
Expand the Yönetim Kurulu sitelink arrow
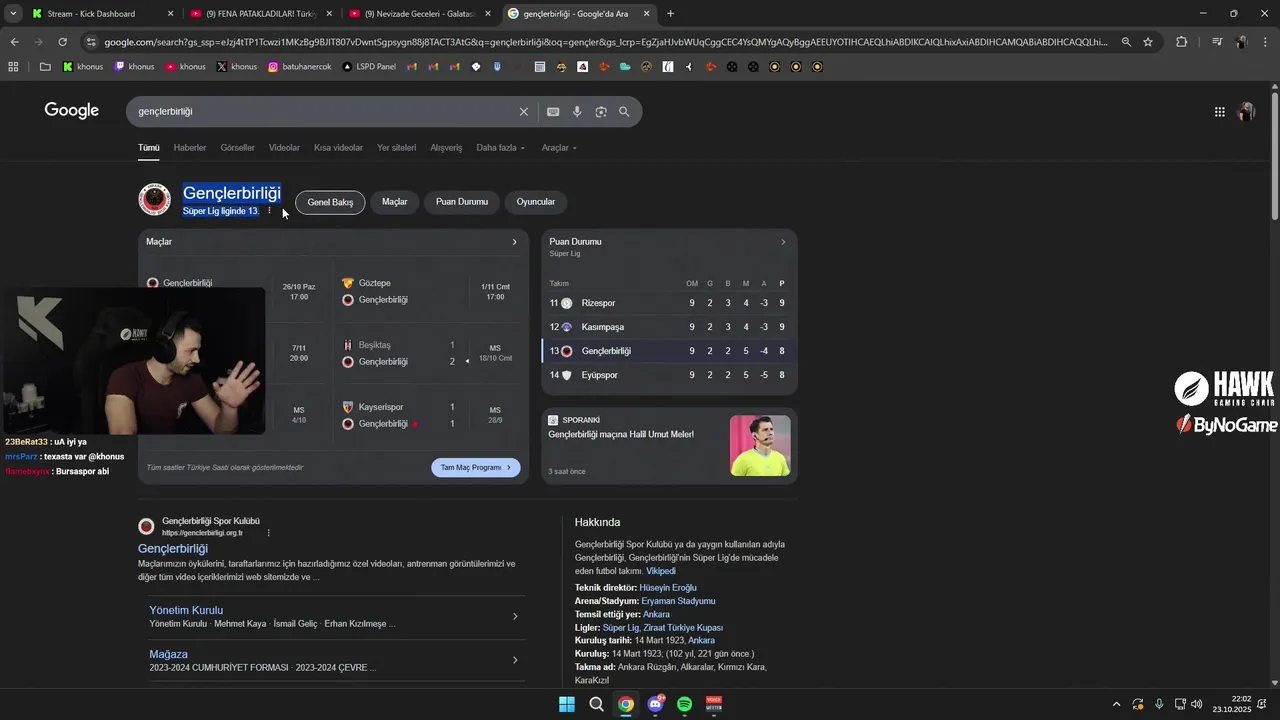click(515, 616)
